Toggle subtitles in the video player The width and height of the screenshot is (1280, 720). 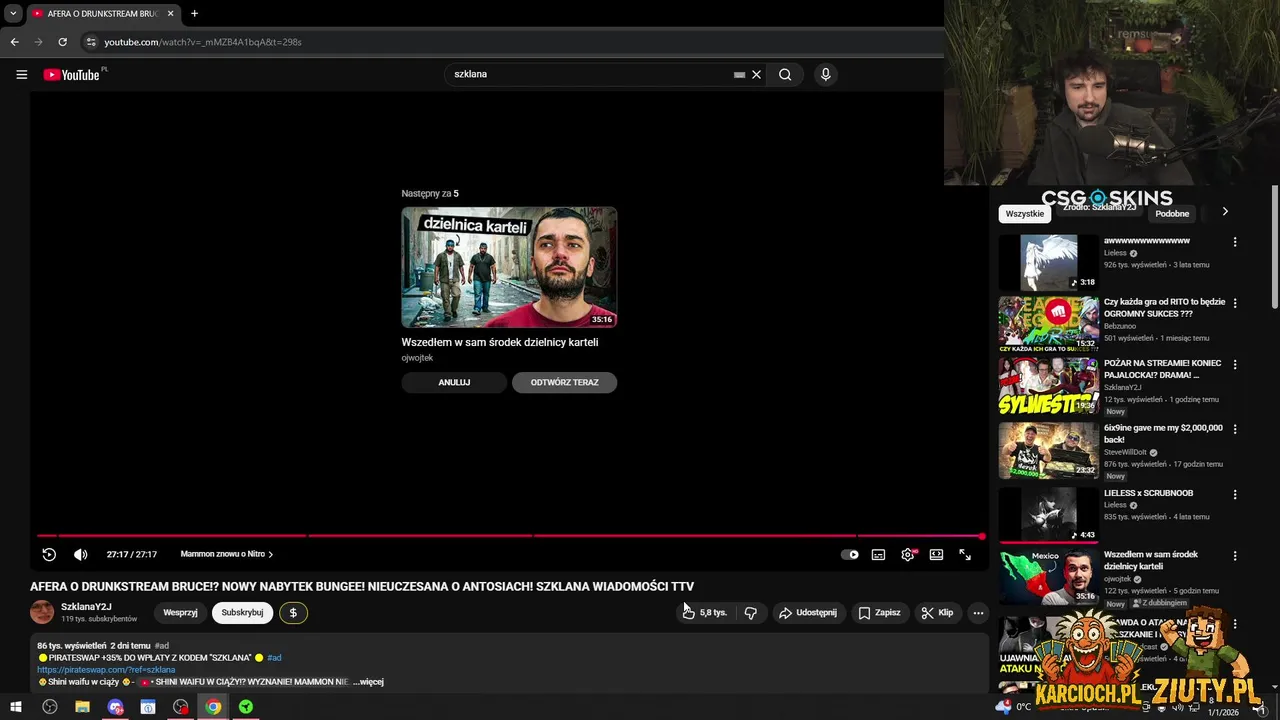[x=878, y=554]
